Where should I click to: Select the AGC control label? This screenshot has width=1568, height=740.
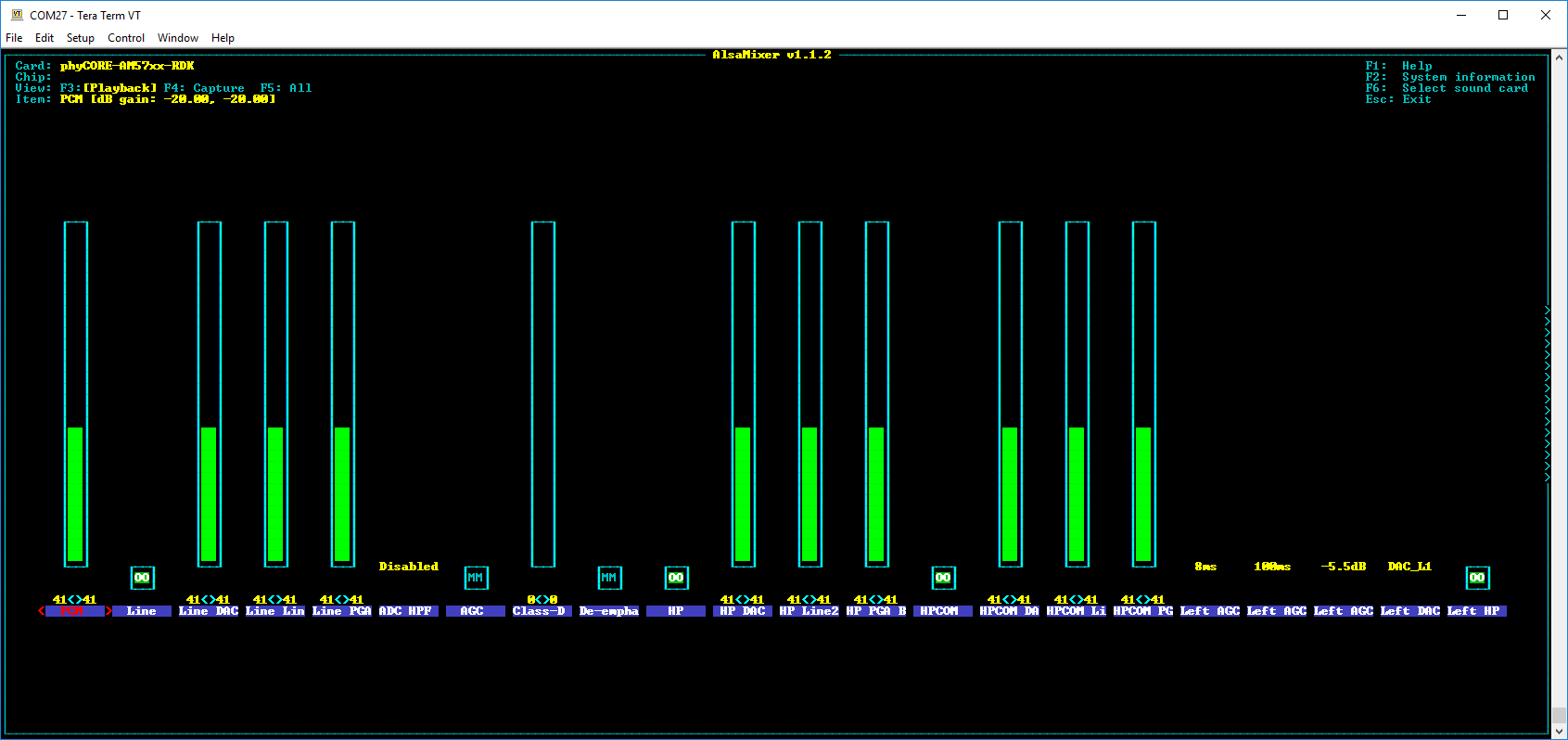tap(476, 611)
